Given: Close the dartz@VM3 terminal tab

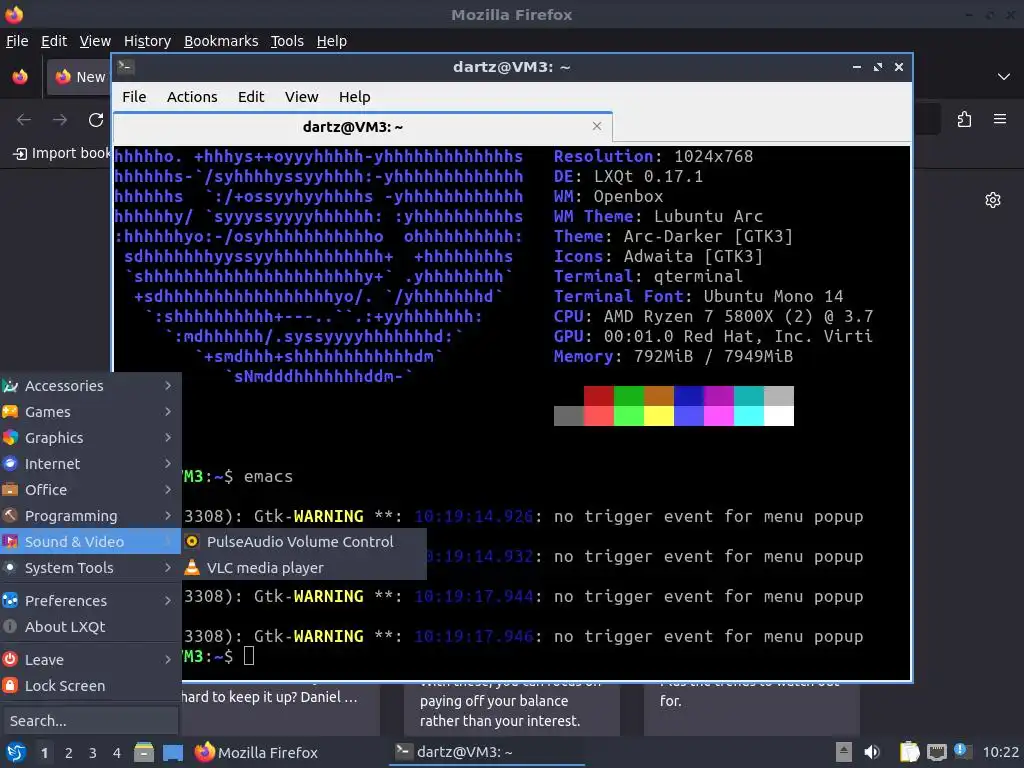Looking at the screenshot, I should coord(596,126).
